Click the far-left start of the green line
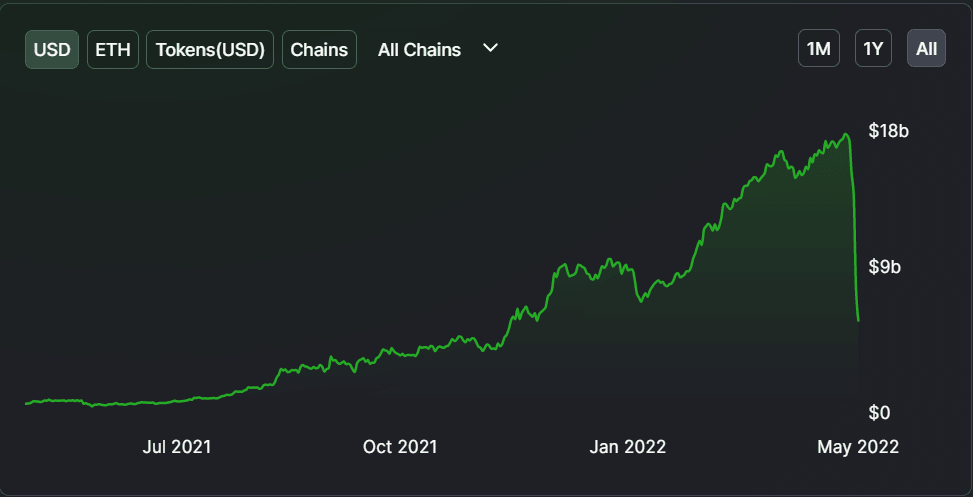Viewport: 973px width, 497px height. tap(26, 403)
